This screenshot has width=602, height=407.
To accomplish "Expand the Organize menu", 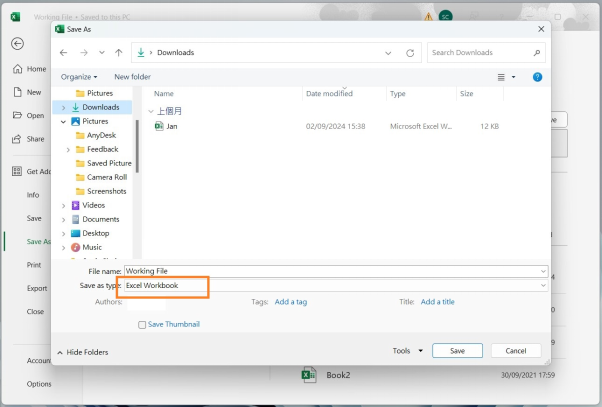I will click(79, 77).
